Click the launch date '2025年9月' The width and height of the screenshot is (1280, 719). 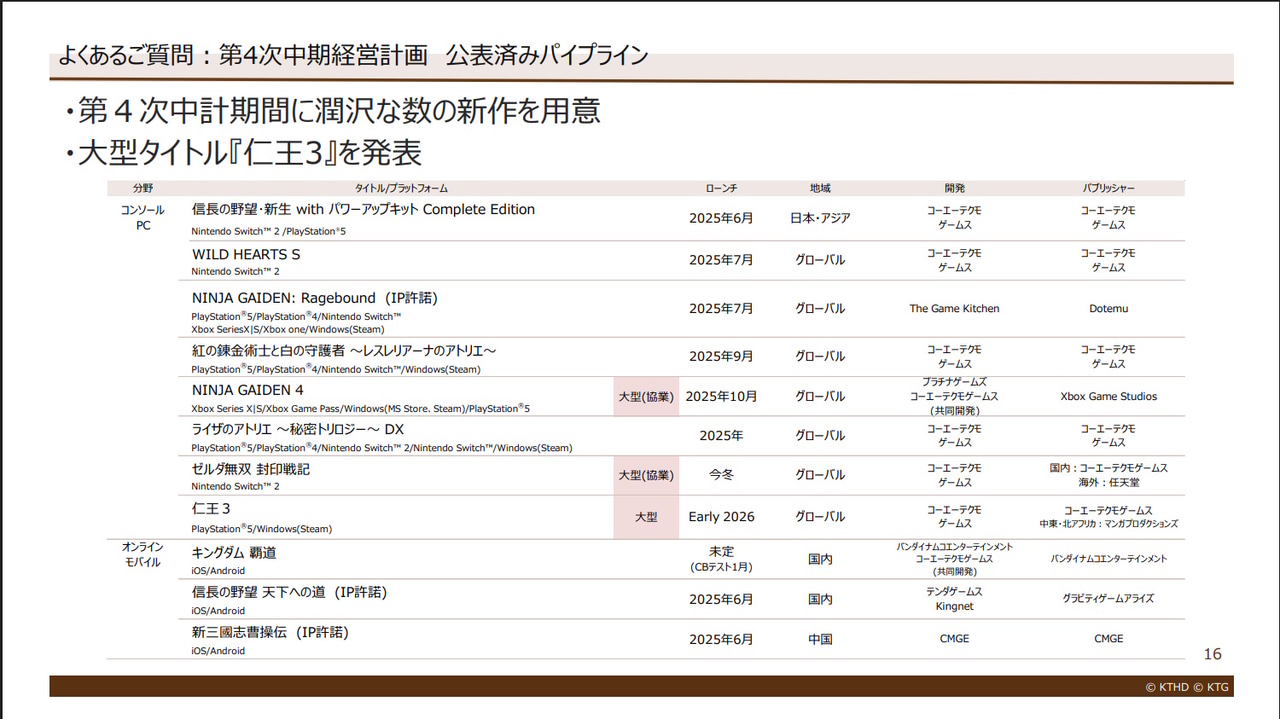tap(721, 356)
